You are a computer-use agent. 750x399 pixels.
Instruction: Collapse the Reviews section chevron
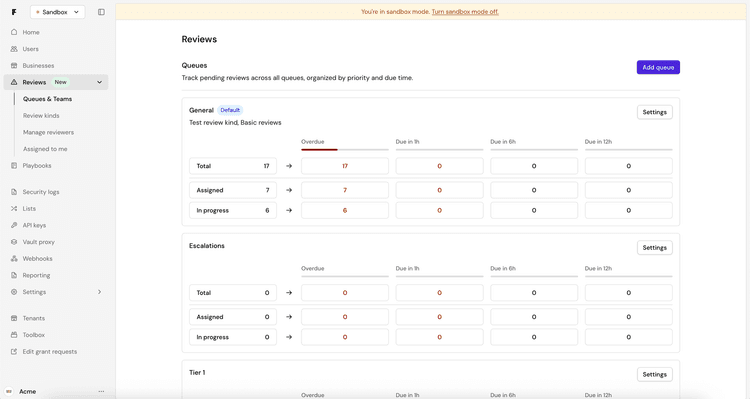click(x=99, y=82)
